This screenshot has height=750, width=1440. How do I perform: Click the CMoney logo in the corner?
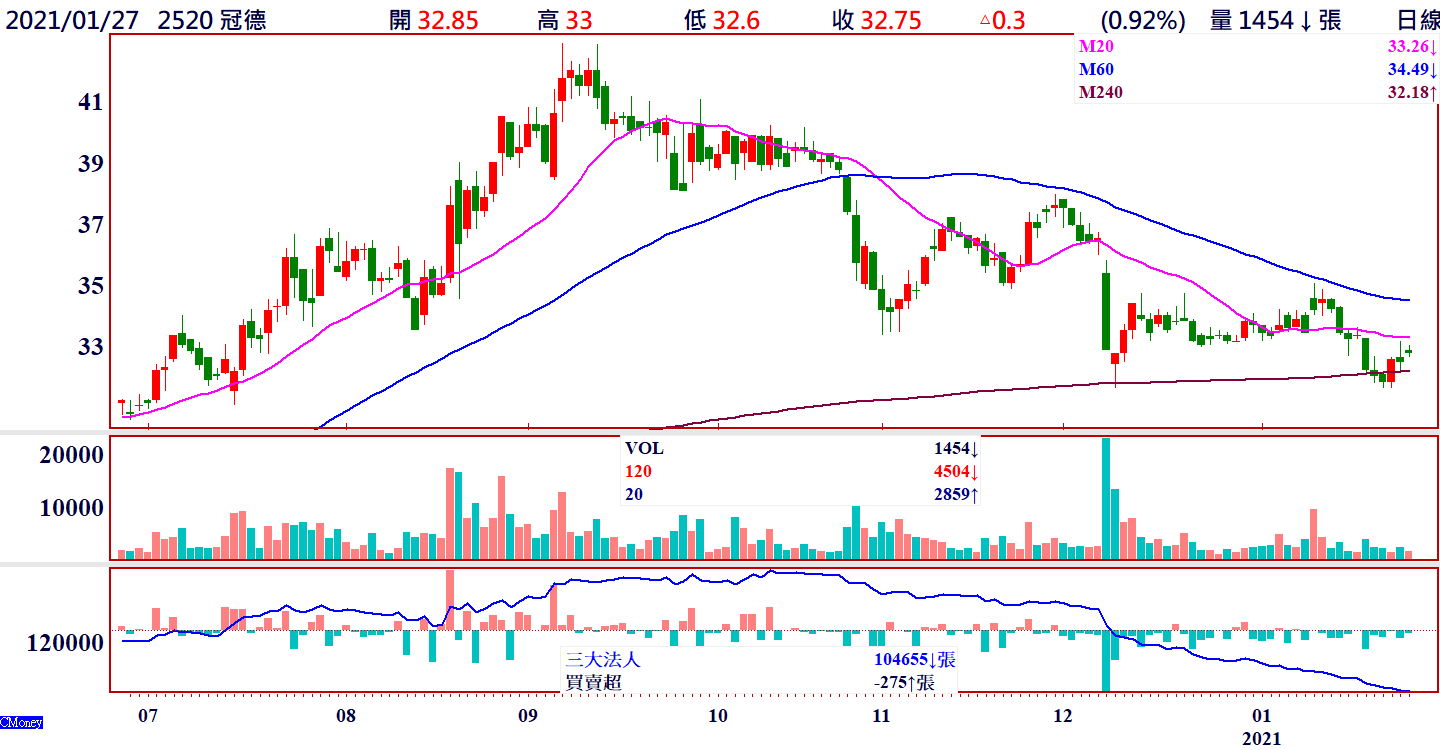[x=21, y=721]
